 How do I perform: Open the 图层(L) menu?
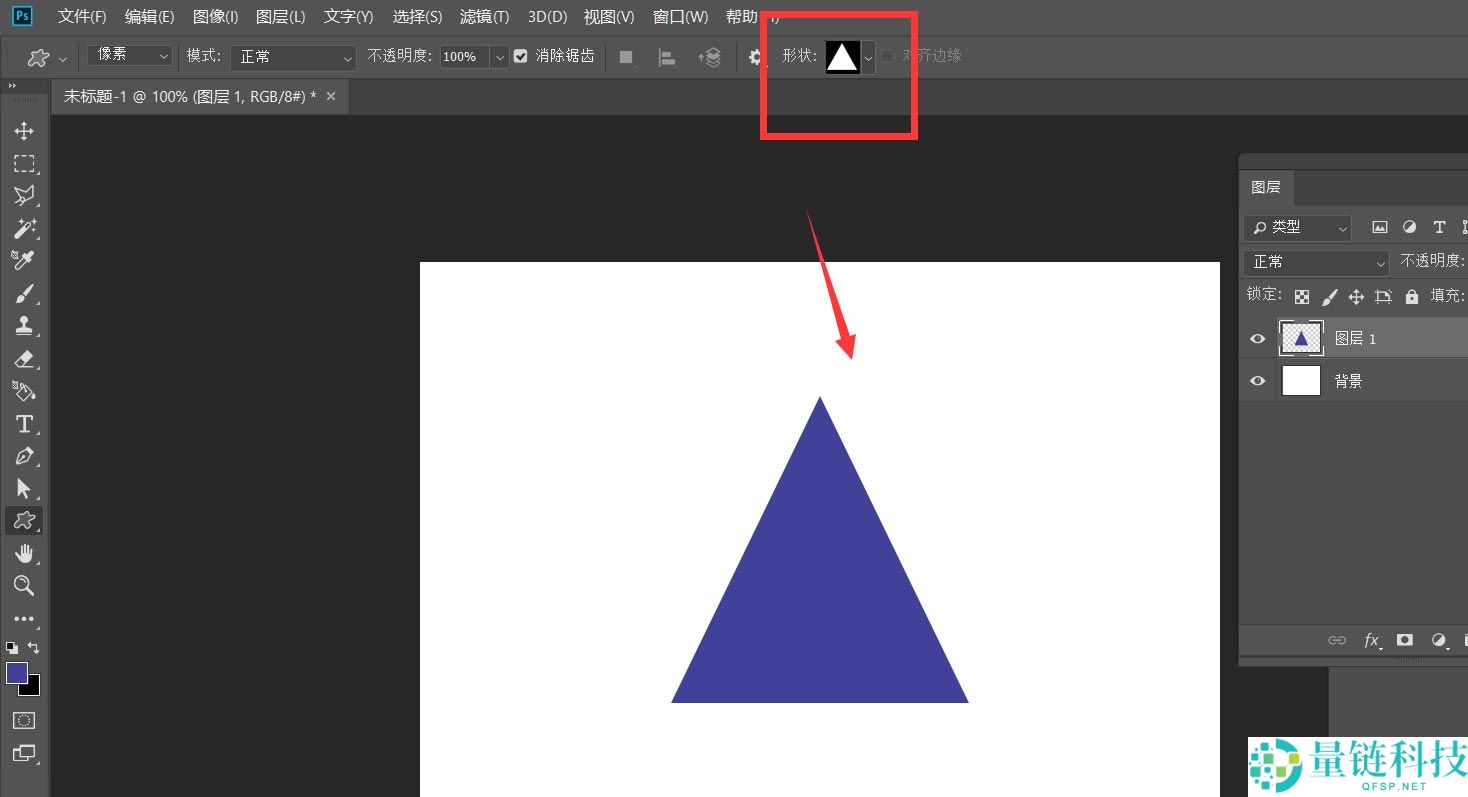[280, 17]
